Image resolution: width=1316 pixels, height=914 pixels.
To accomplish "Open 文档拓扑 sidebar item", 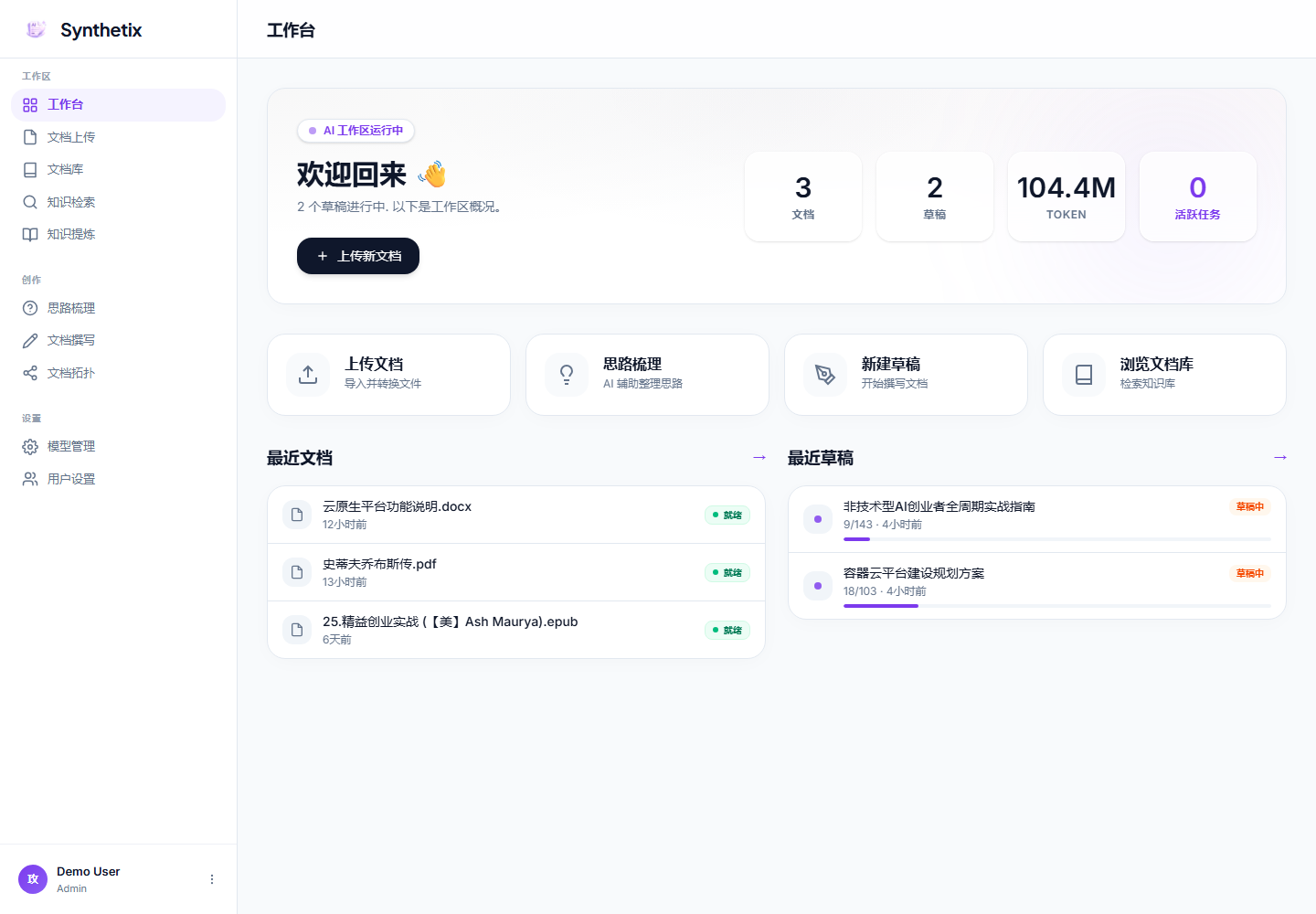I will [118, 373].
